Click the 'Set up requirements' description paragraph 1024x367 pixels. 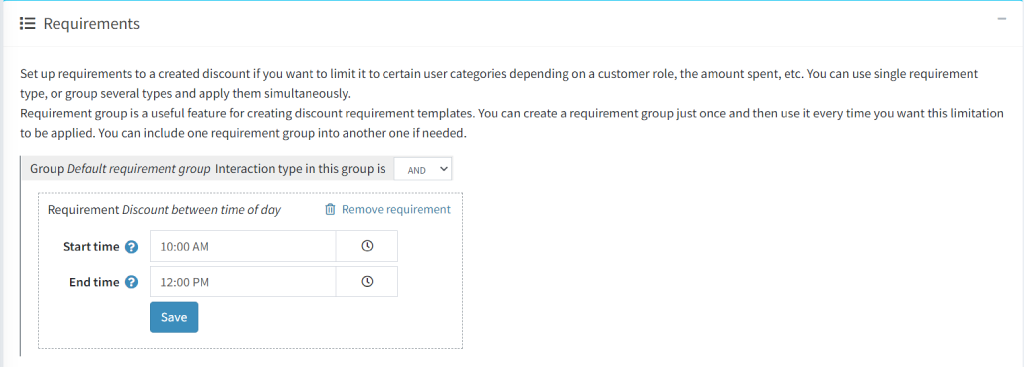point(499,83)
